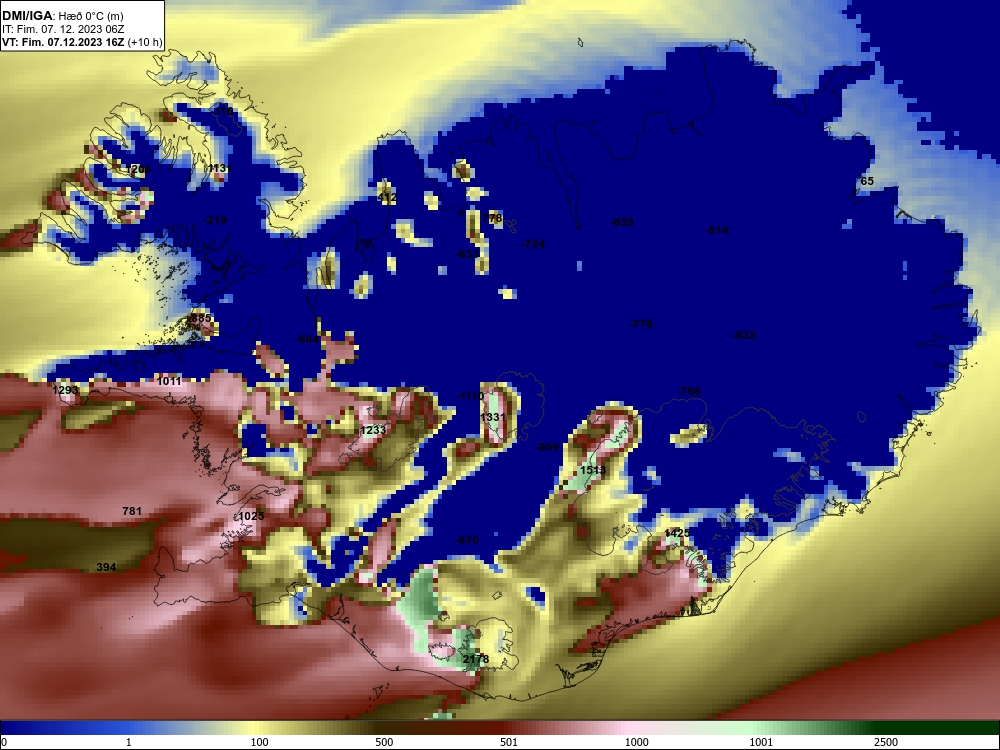The width and height of the screenshot is (1000, 750).
Task: Click the map value 1331
Action: pos(493,417)
